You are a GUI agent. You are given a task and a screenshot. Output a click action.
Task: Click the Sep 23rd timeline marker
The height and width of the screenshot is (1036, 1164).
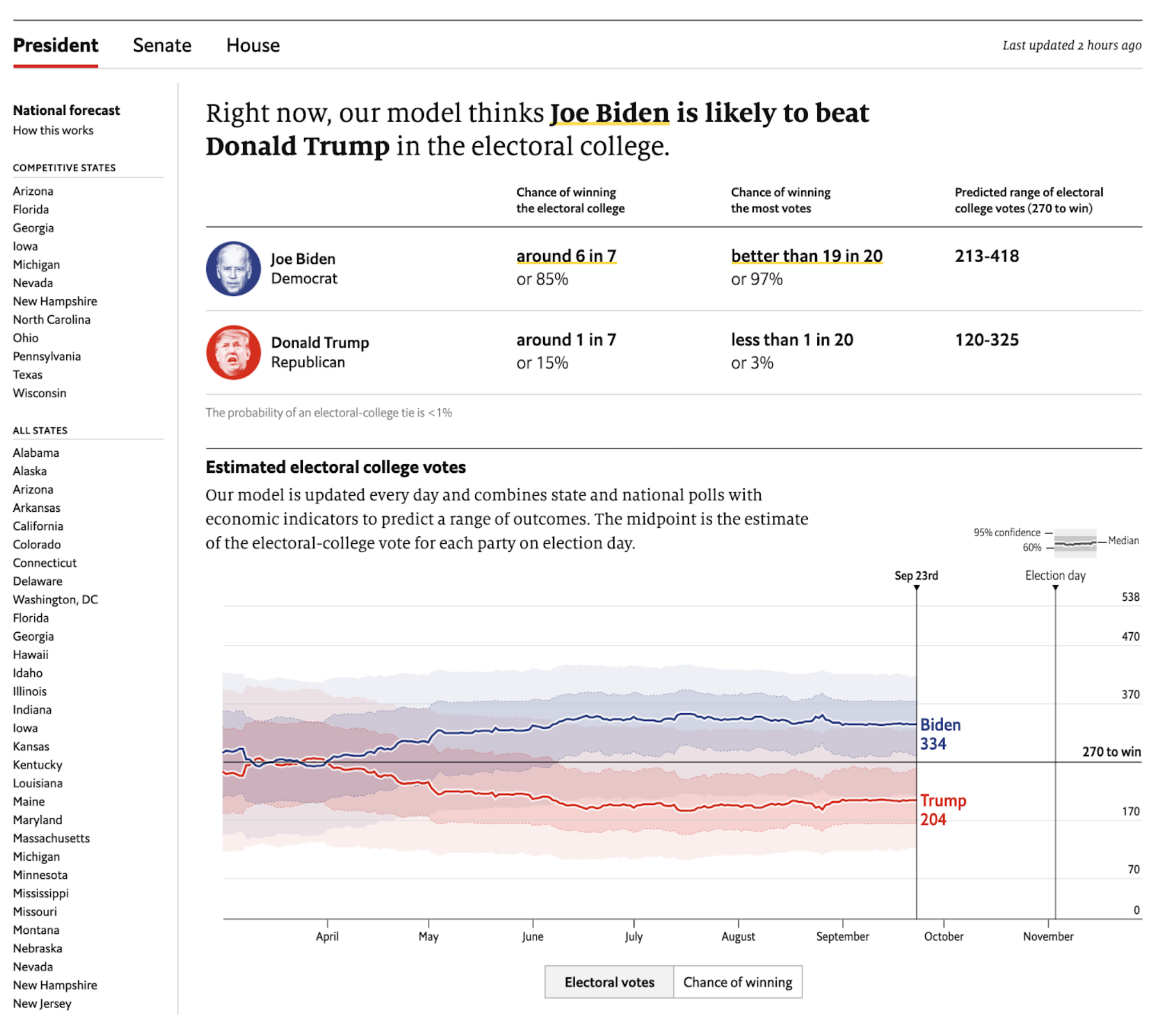point(916,587)
